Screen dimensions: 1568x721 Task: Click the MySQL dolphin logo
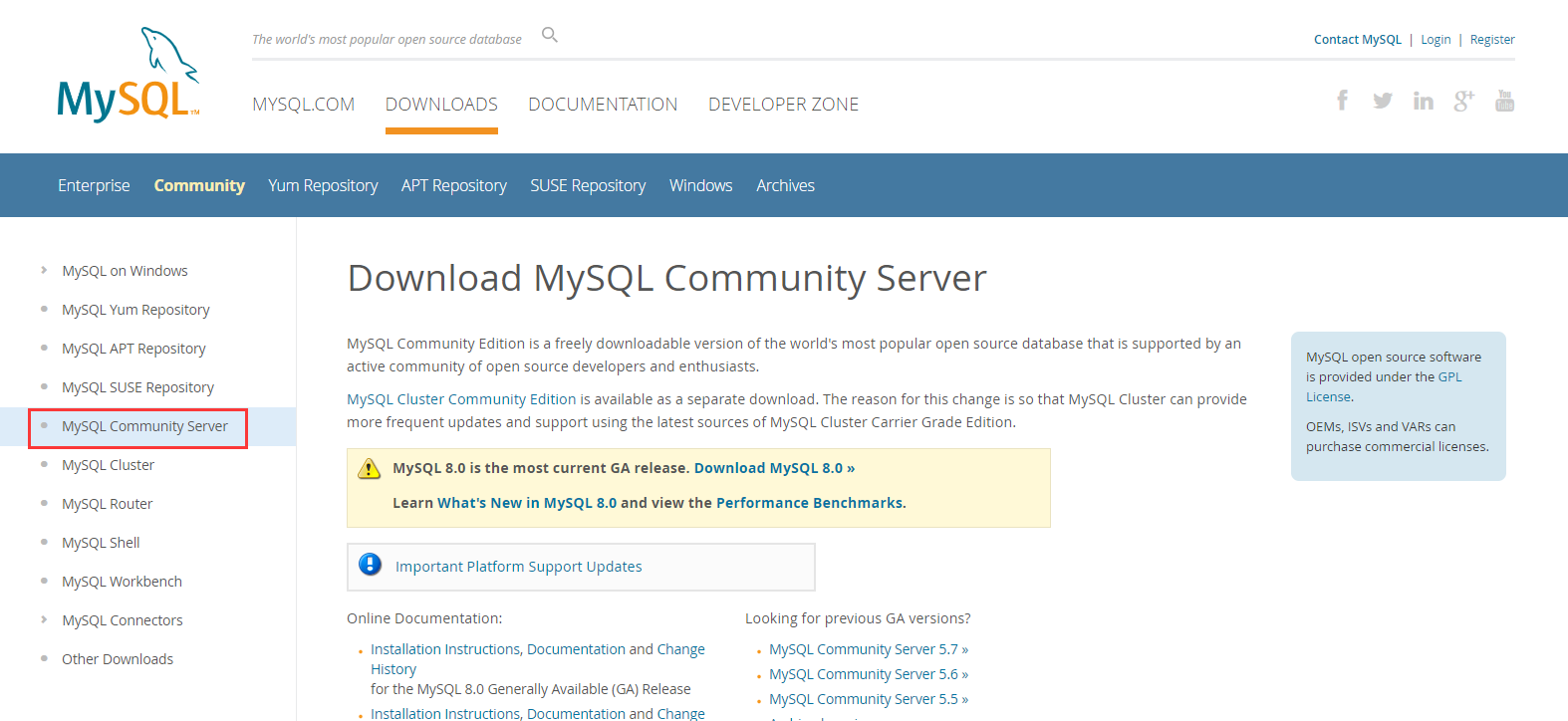129,75
